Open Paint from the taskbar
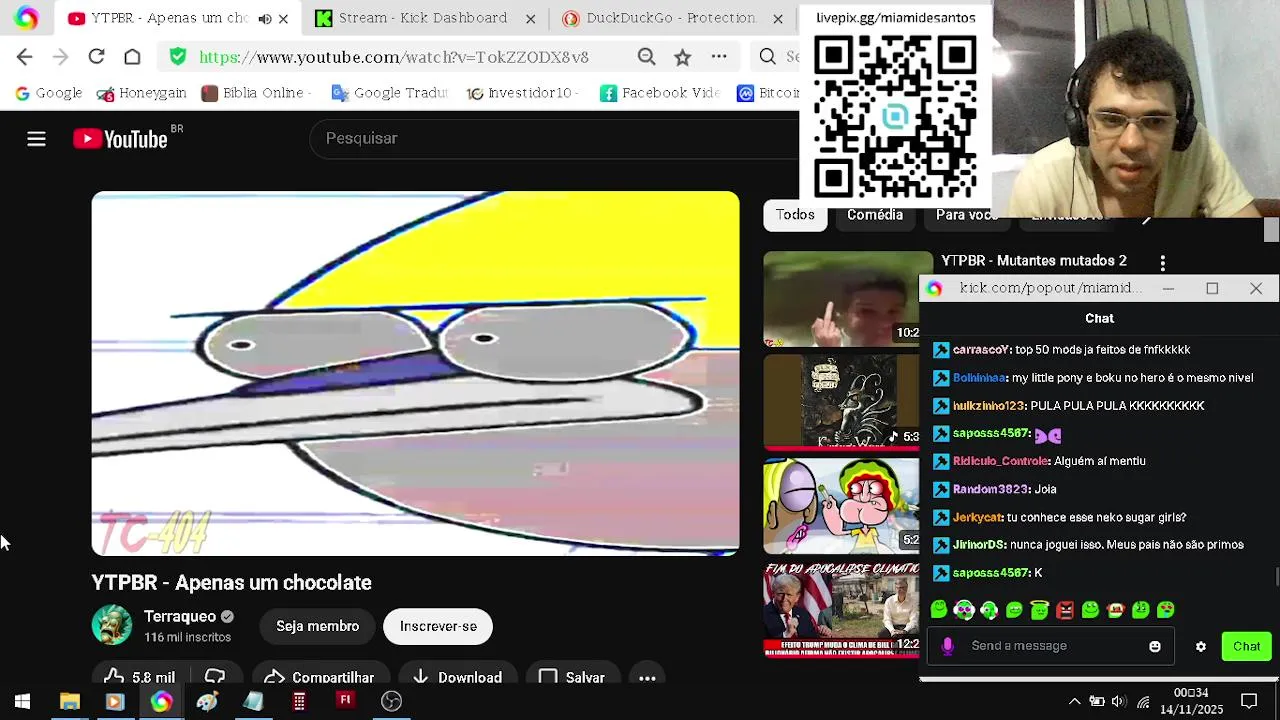This screenshot has width=1280, height=720. click(x=207, y=701)
